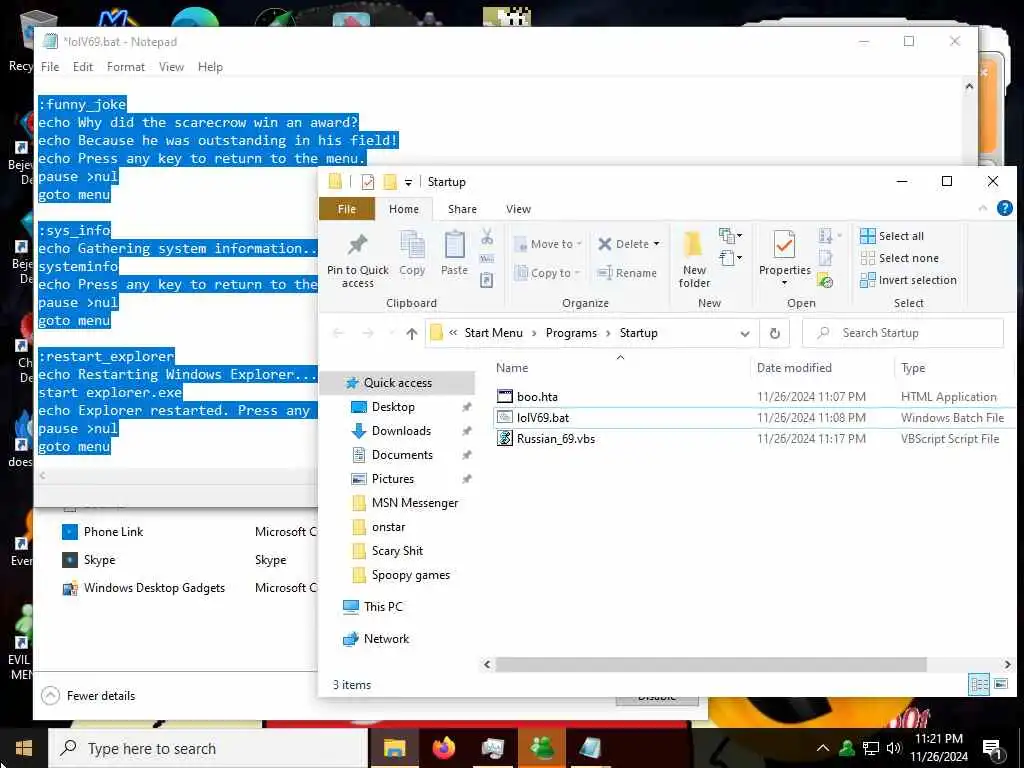Open File Explorer taskbar icon
The image size is (1024, 768).
click(394, 748)
